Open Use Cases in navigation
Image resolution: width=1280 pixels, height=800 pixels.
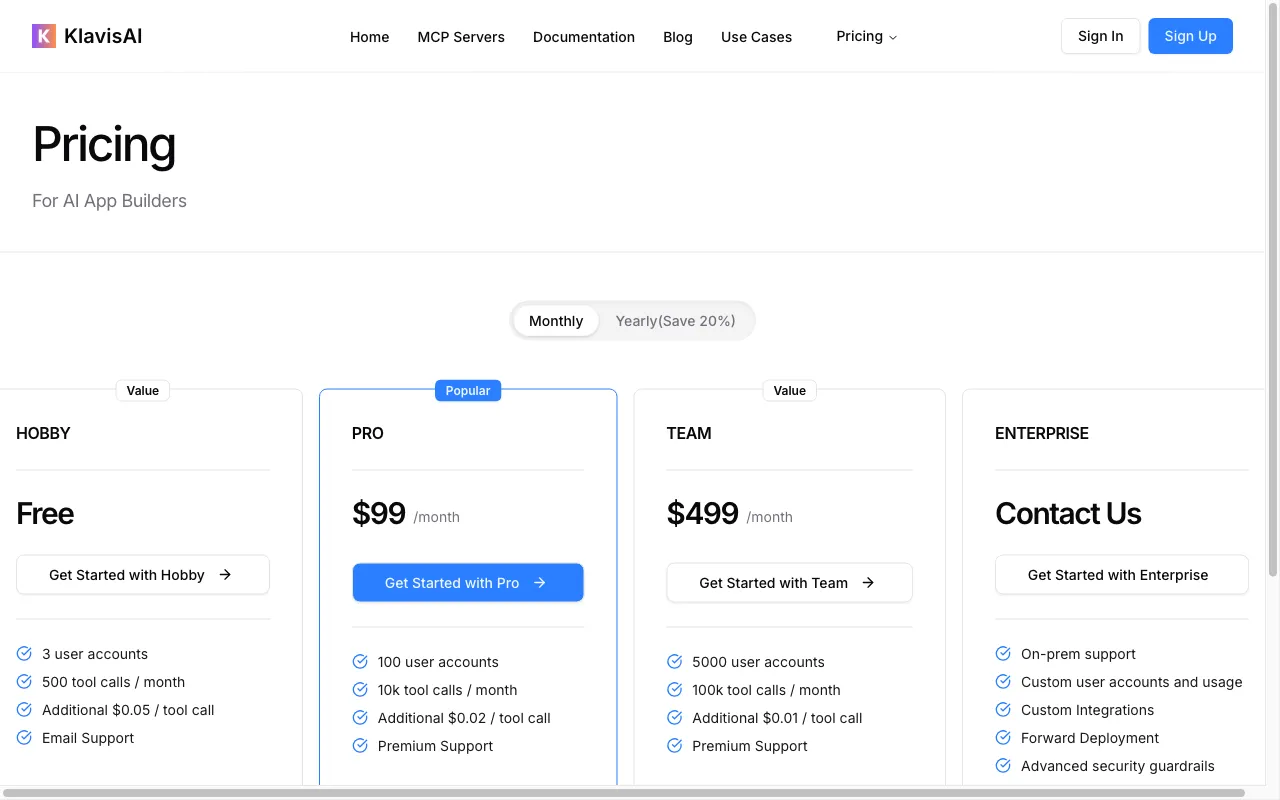[x=756, y=37]
